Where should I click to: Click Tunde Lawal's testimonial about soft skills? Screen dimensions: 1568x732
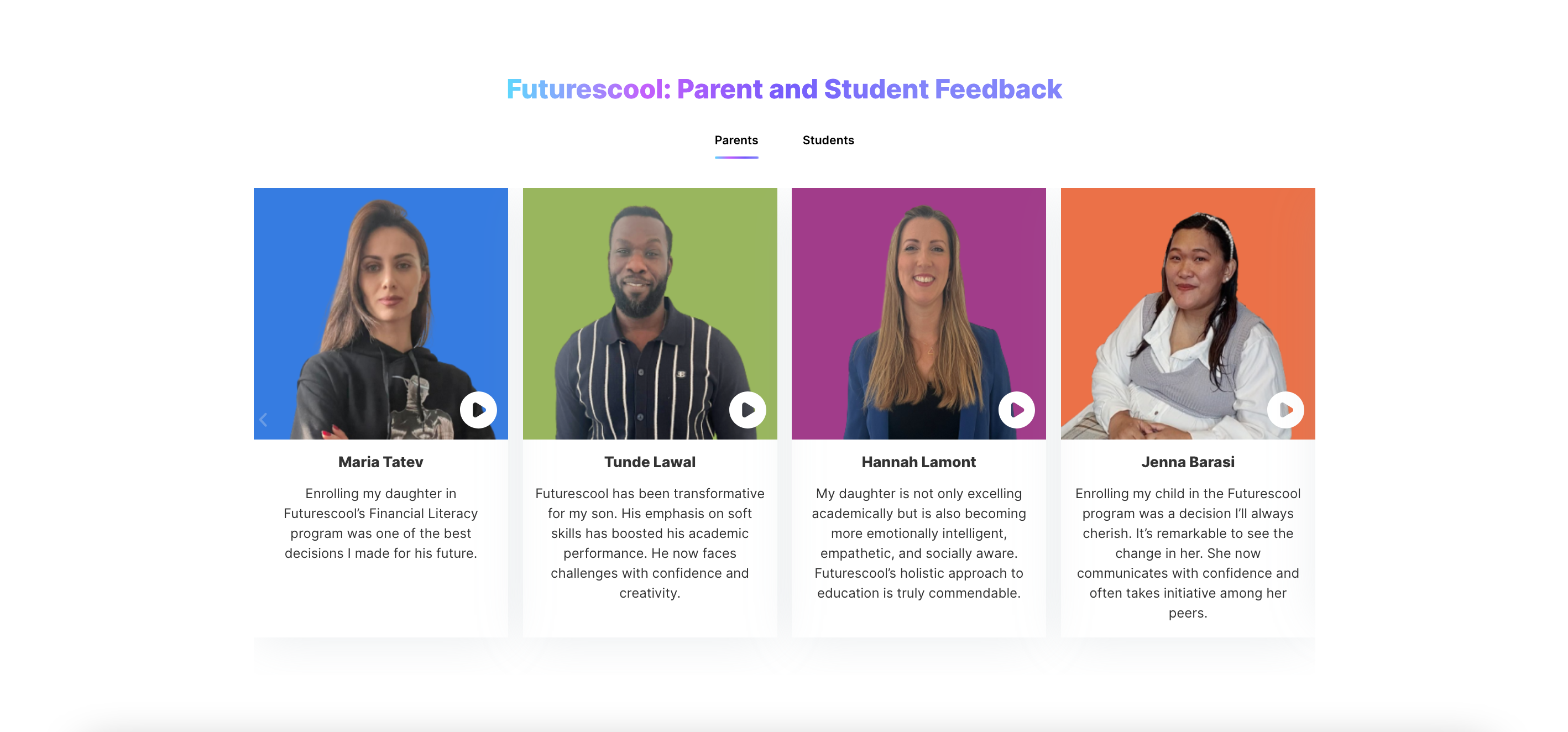[650, 543]
